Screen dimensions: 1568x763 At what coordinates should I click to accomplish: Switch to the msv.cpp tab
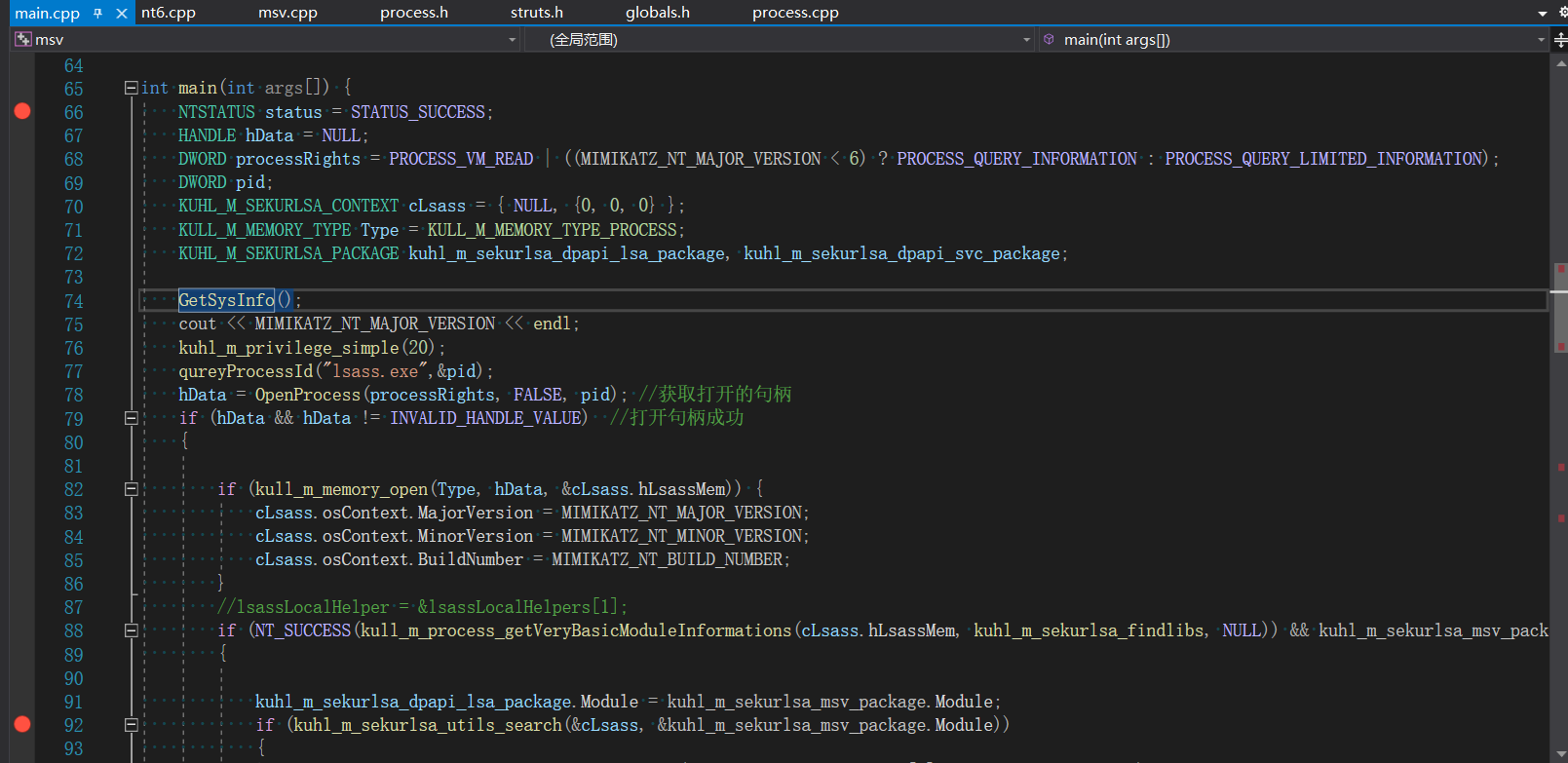click(287, 13)
